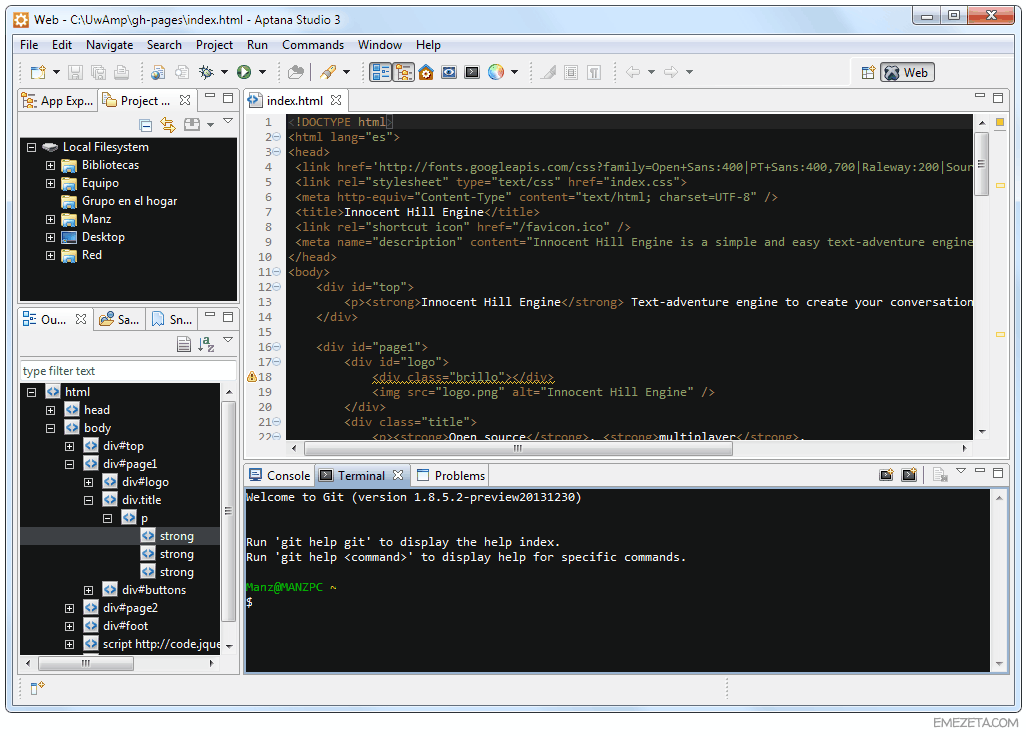Click the home gear toolbar icon

(426, 72)
